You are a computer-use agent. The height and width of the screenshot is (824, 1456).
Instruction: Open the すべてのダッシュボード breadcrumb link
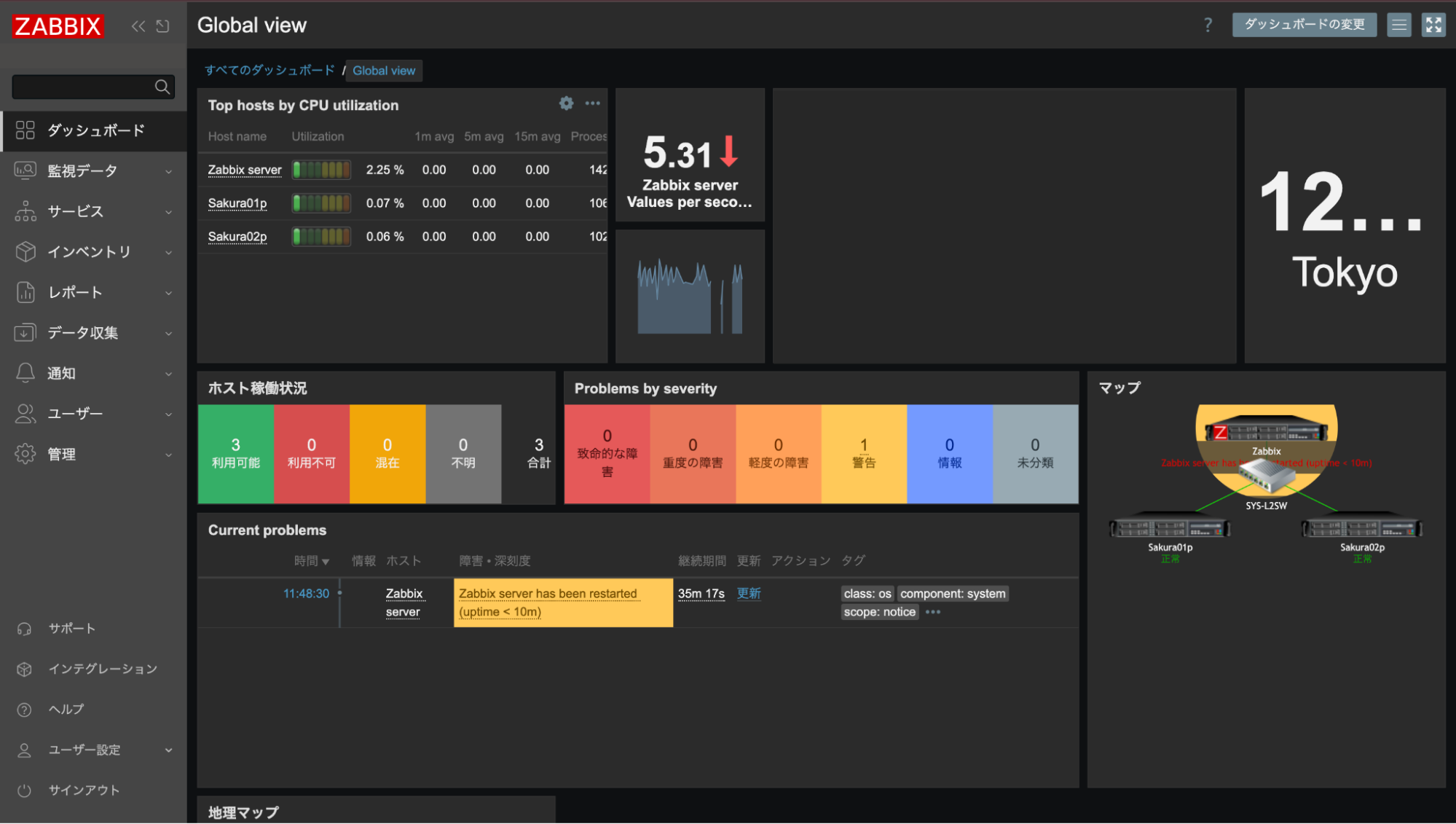click(x=269, y=71)
